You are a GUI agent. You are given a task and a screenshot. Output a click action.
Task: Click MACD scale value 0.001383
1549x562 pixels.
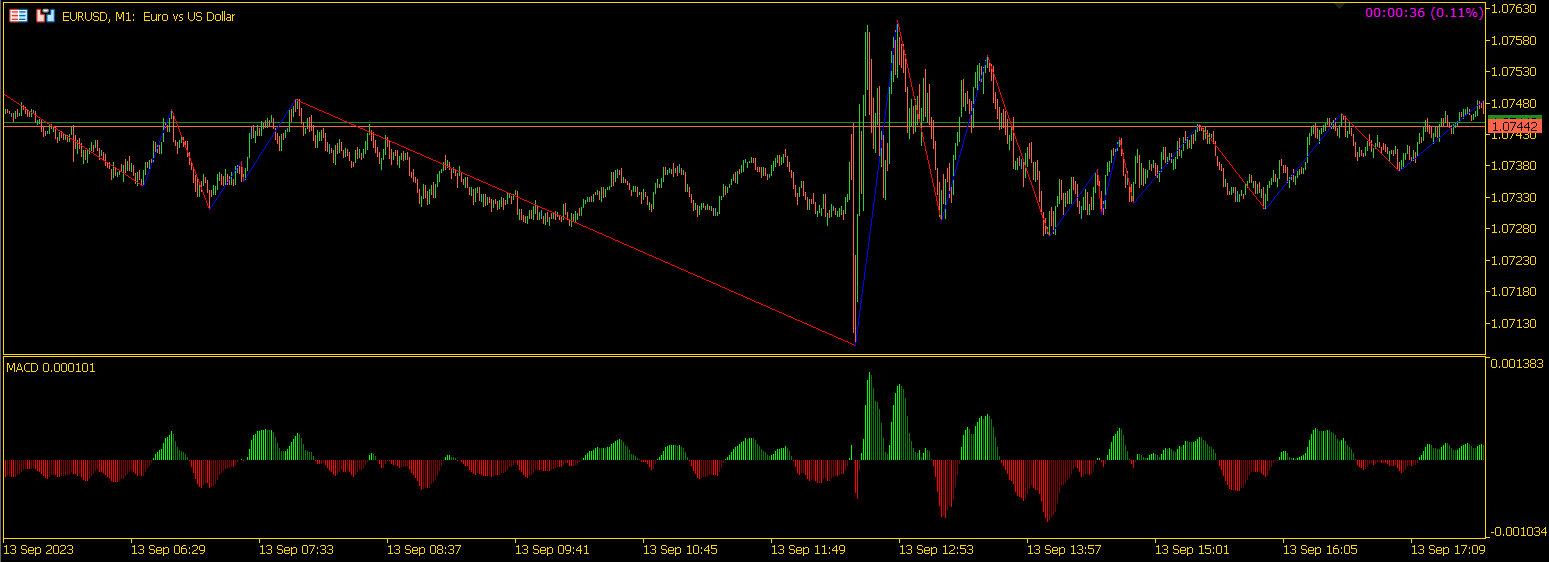pyautogui.click(x=1517, y=363)
